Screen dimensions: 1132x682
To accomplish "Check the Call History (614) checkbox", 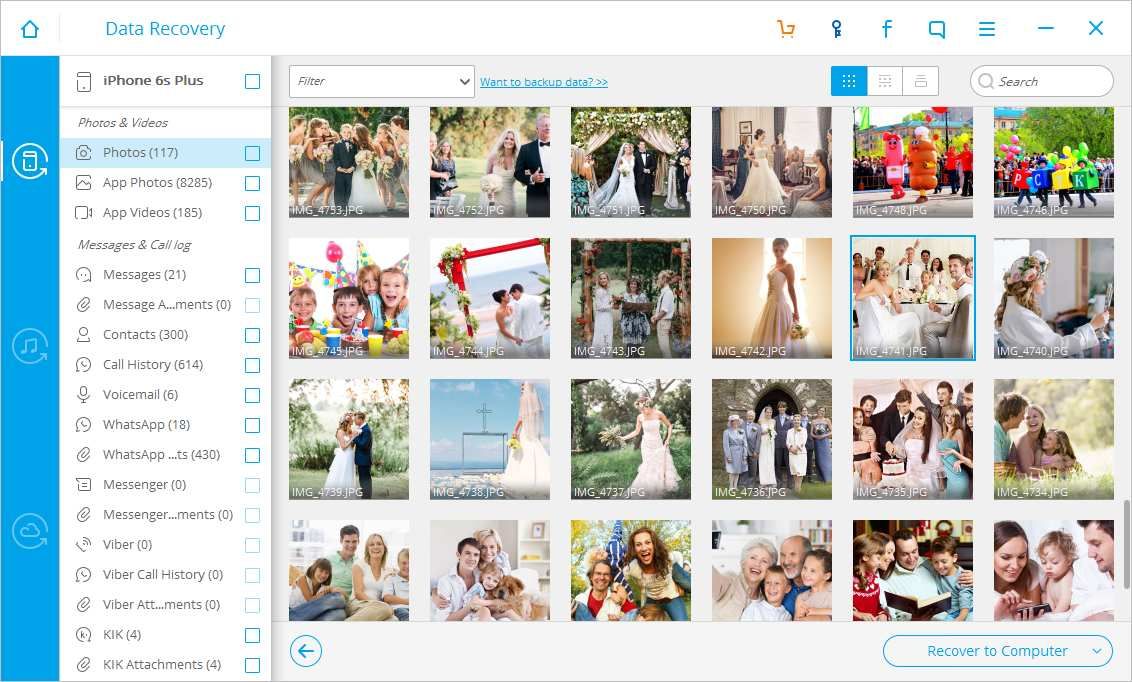I will [253, 365].
